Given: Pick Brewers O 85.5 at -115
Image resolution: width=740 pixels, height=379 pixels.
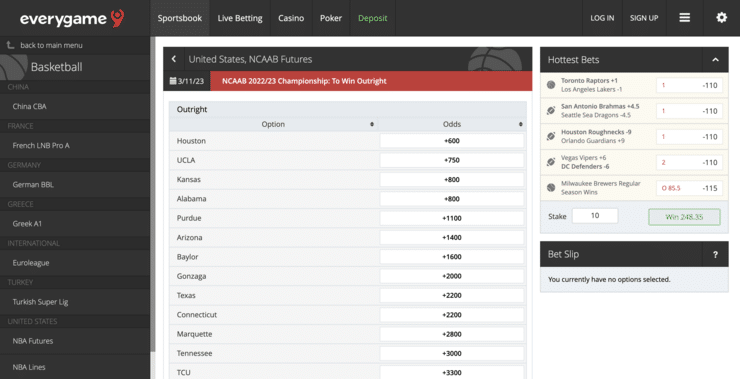Looking at the screenshot, I should (x=689, y=188).
